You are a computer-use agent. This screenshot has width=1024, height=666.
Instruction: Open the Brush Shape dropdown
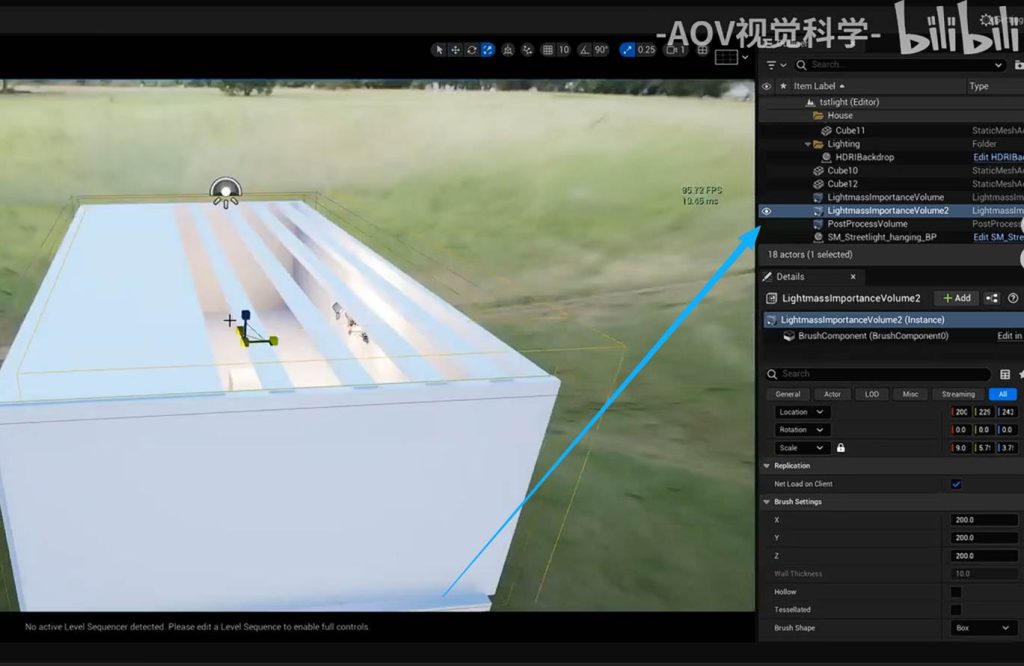pyautogui.click(x=984, y=628)
